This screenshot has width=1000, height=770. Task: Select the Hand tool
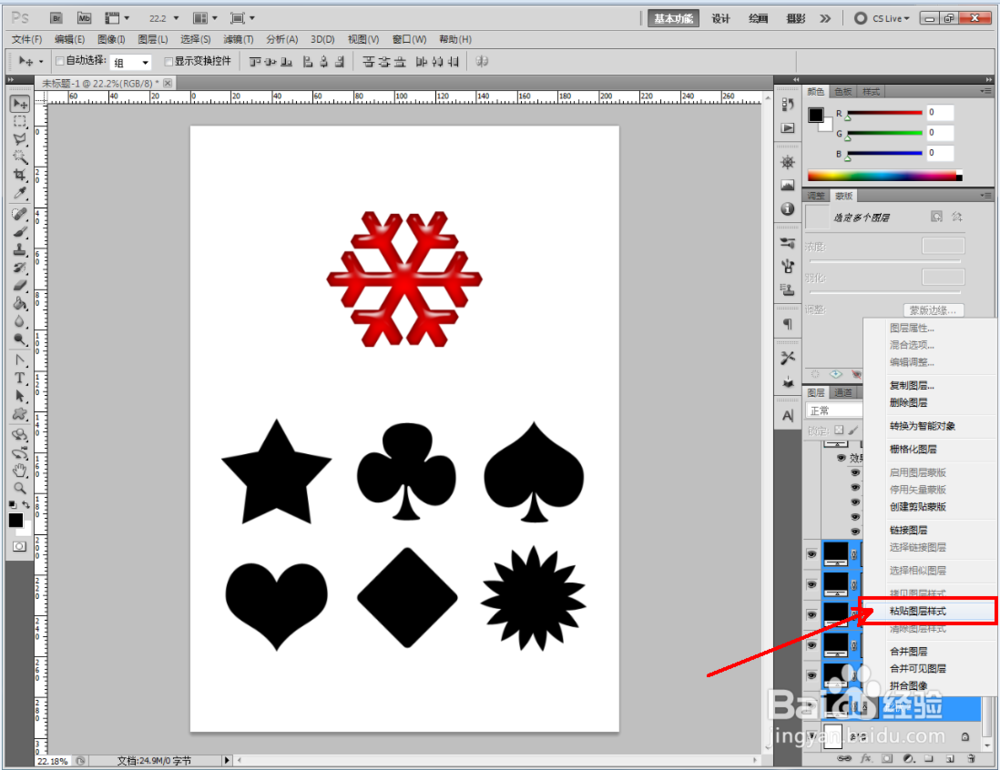[20, 471]
